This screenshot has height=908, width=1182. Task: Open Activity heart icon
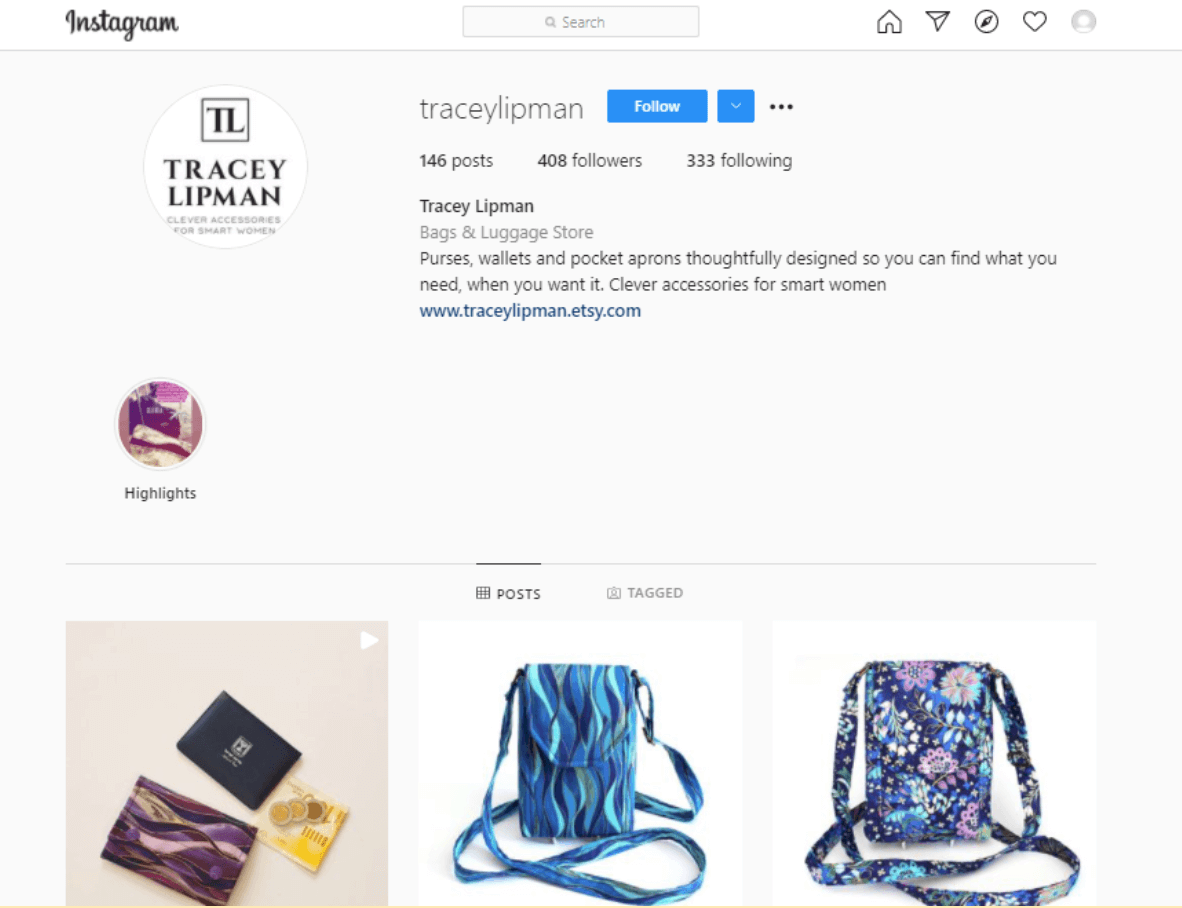1034,22
